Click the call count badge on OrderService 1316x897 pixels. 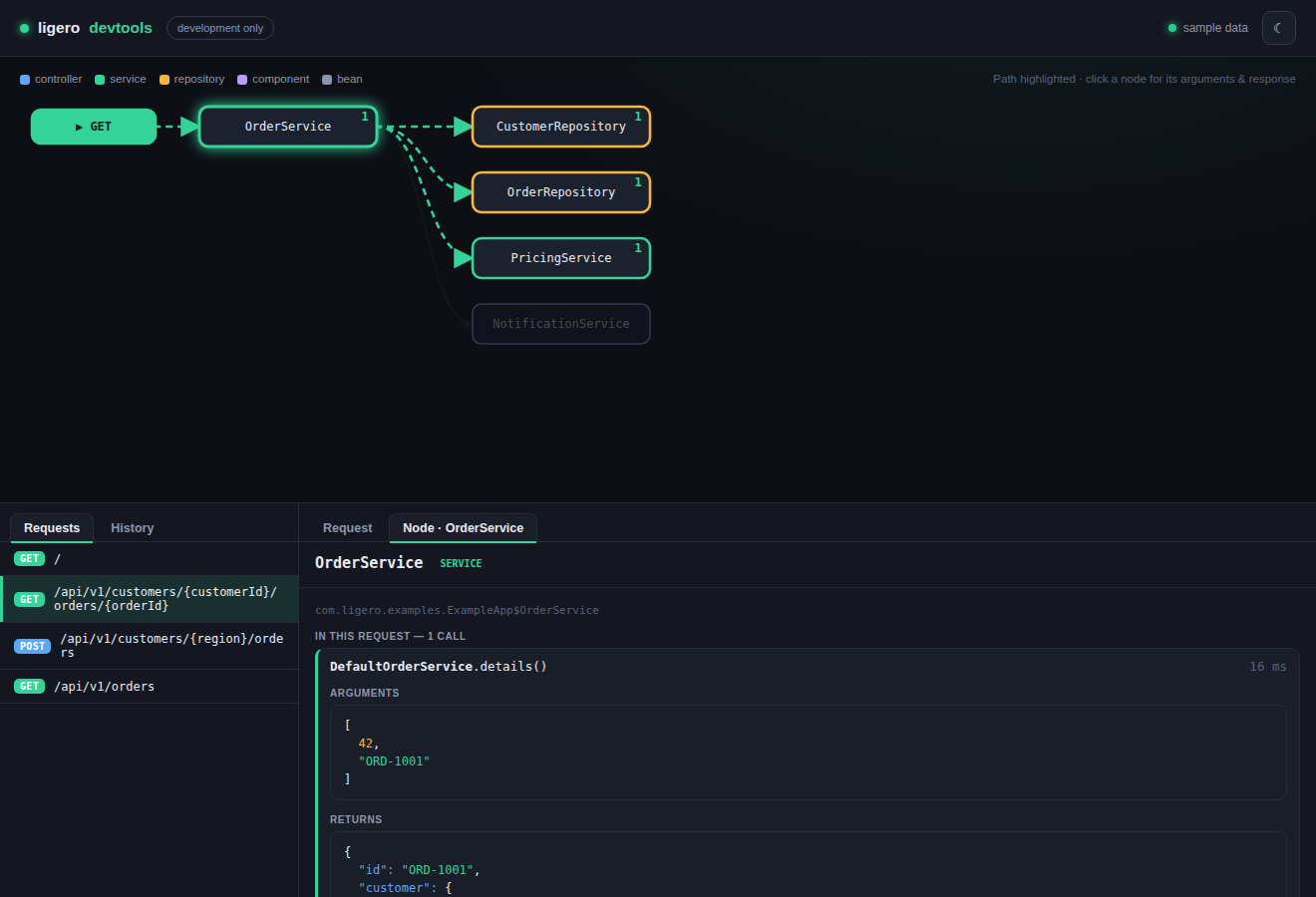point(365,117)
